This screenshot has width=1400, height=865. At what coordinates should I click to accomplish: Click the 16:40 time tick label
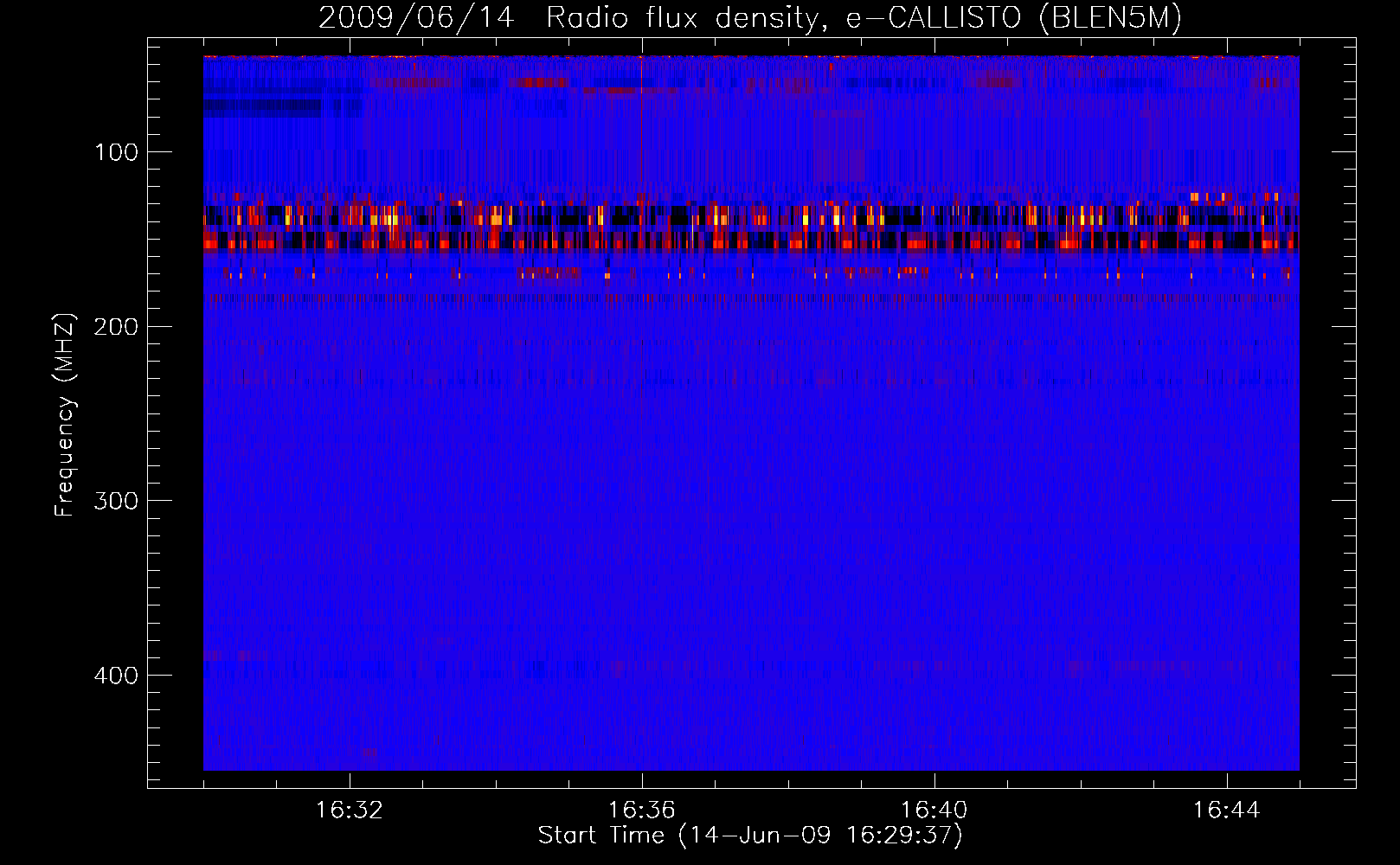(x=934, y=811)
